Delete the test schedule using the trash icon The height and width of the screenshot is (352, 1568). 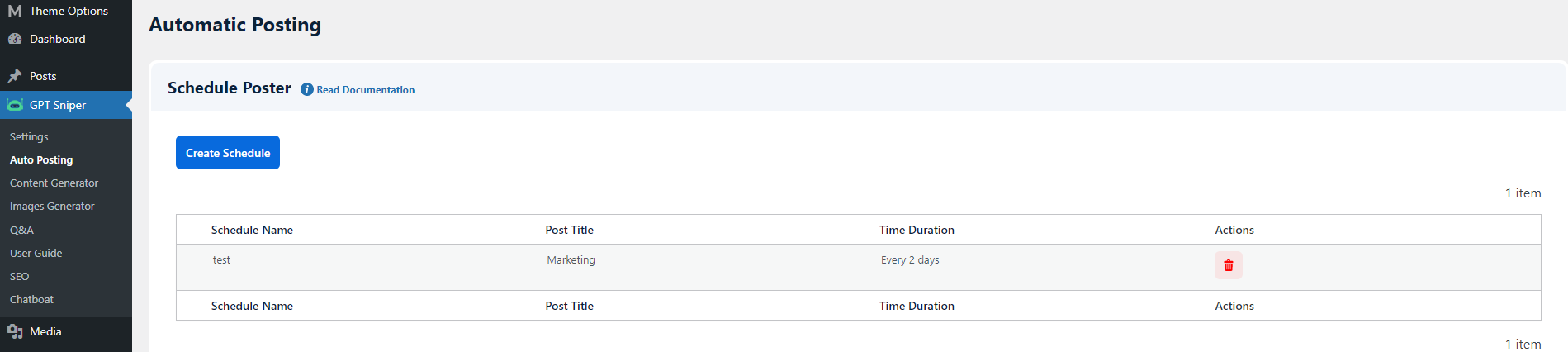click(1228, 265)
